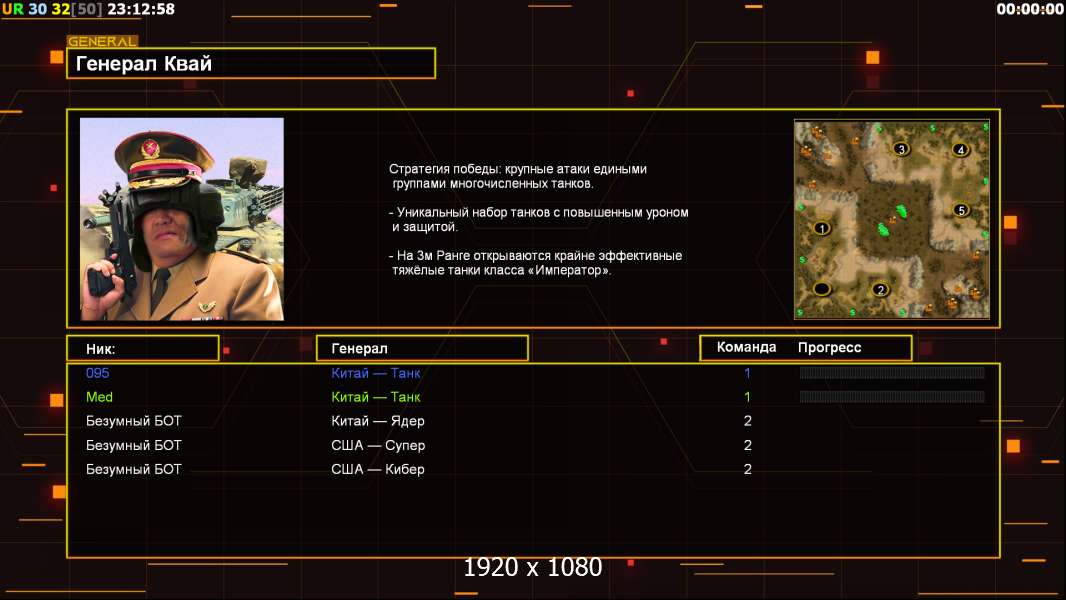
Task: Click the Генерал Квай title field
Action: coord(251,63)
